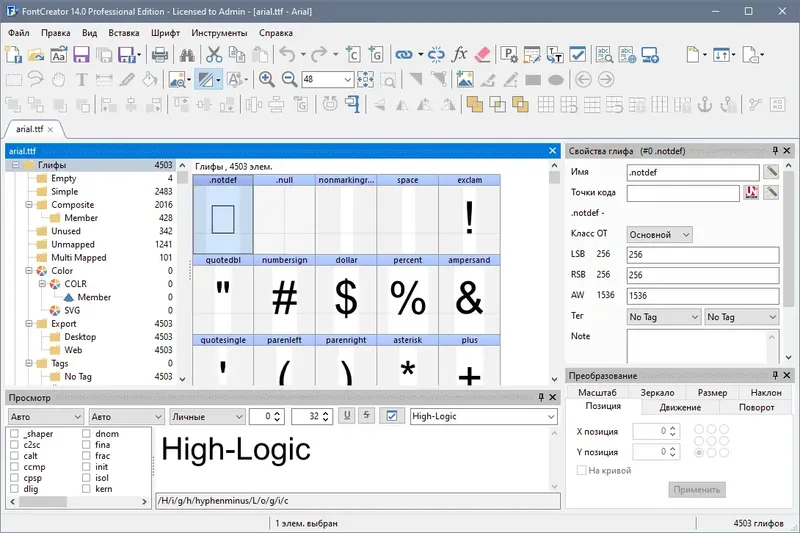Enable the c2sc feature checkbox
Image resolution: width=800 pixels, height=533 pixels.
(x=14, y=445)
